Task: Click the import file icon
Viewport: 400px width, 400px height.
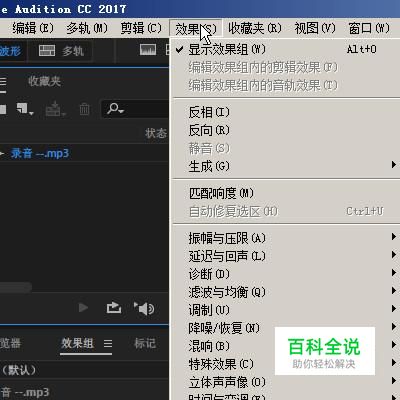Action: click(x=55, y=109)
